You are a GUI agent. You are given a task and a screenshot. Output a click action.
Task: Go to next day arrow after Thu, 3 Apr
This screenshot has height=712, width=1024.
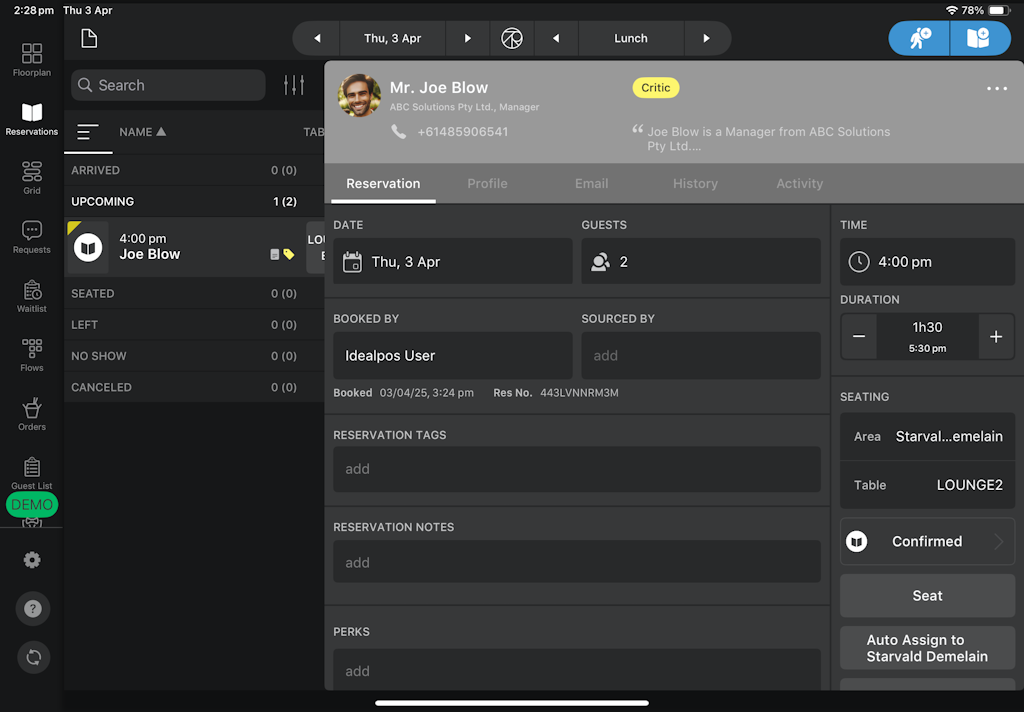click(467, 38)
